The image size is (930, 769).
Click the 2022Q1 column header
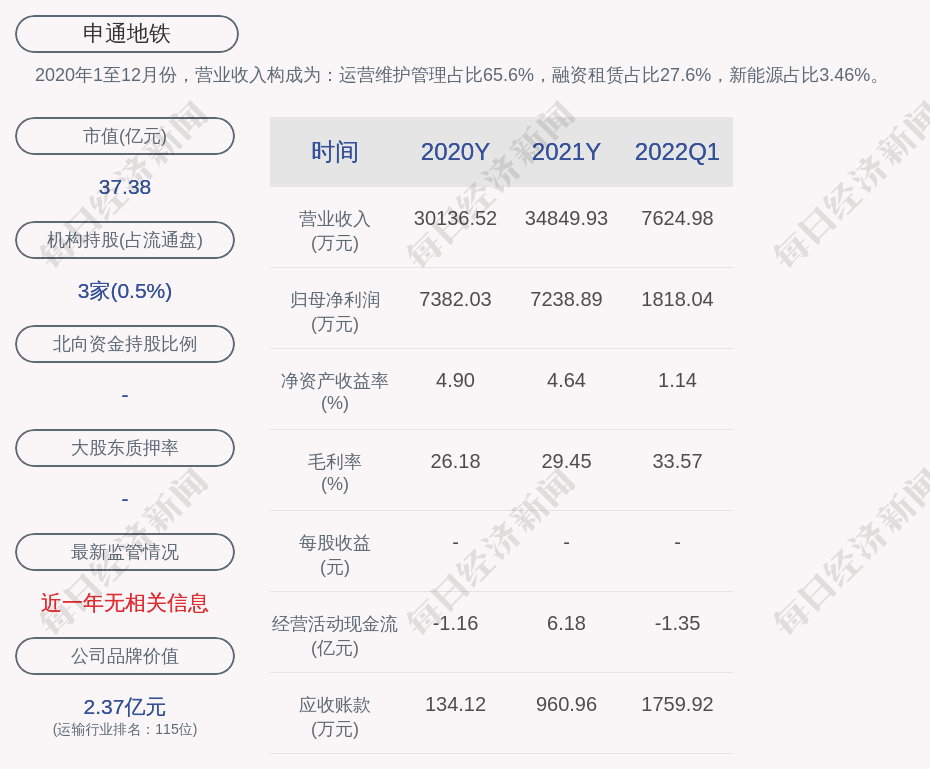pyautogui.click(x=677, y=152)
